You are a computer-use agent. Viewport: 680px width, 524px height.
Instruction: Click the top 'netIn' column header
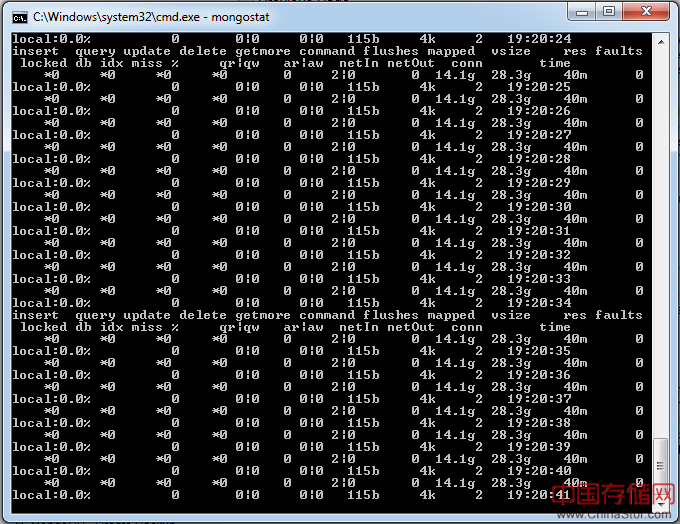point(359,63)
